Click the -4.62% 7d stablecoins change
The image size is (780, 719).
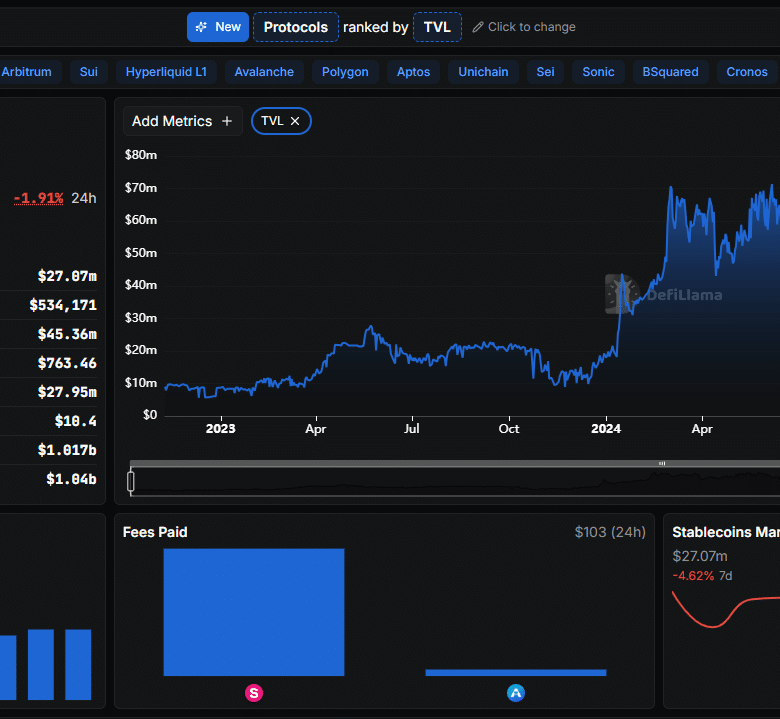click(702, 576)
